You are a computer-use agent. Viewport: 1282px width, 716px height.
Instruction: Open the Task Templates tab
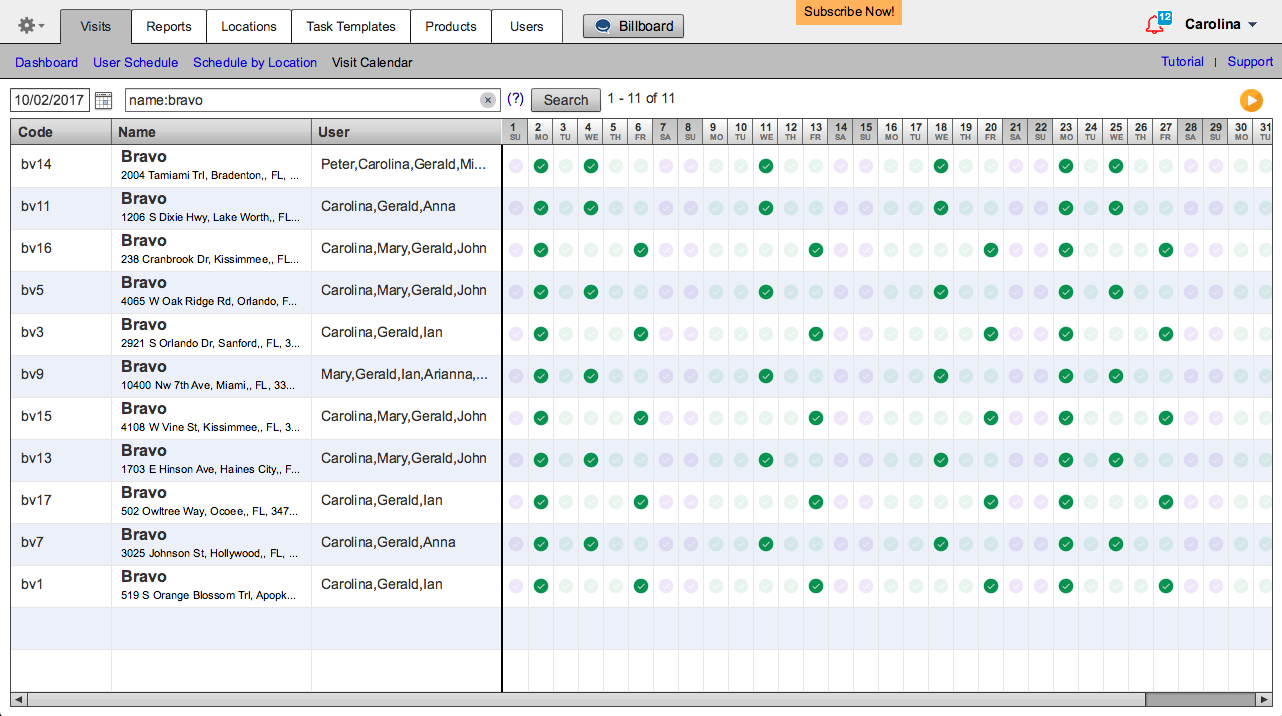pos(350,26)
